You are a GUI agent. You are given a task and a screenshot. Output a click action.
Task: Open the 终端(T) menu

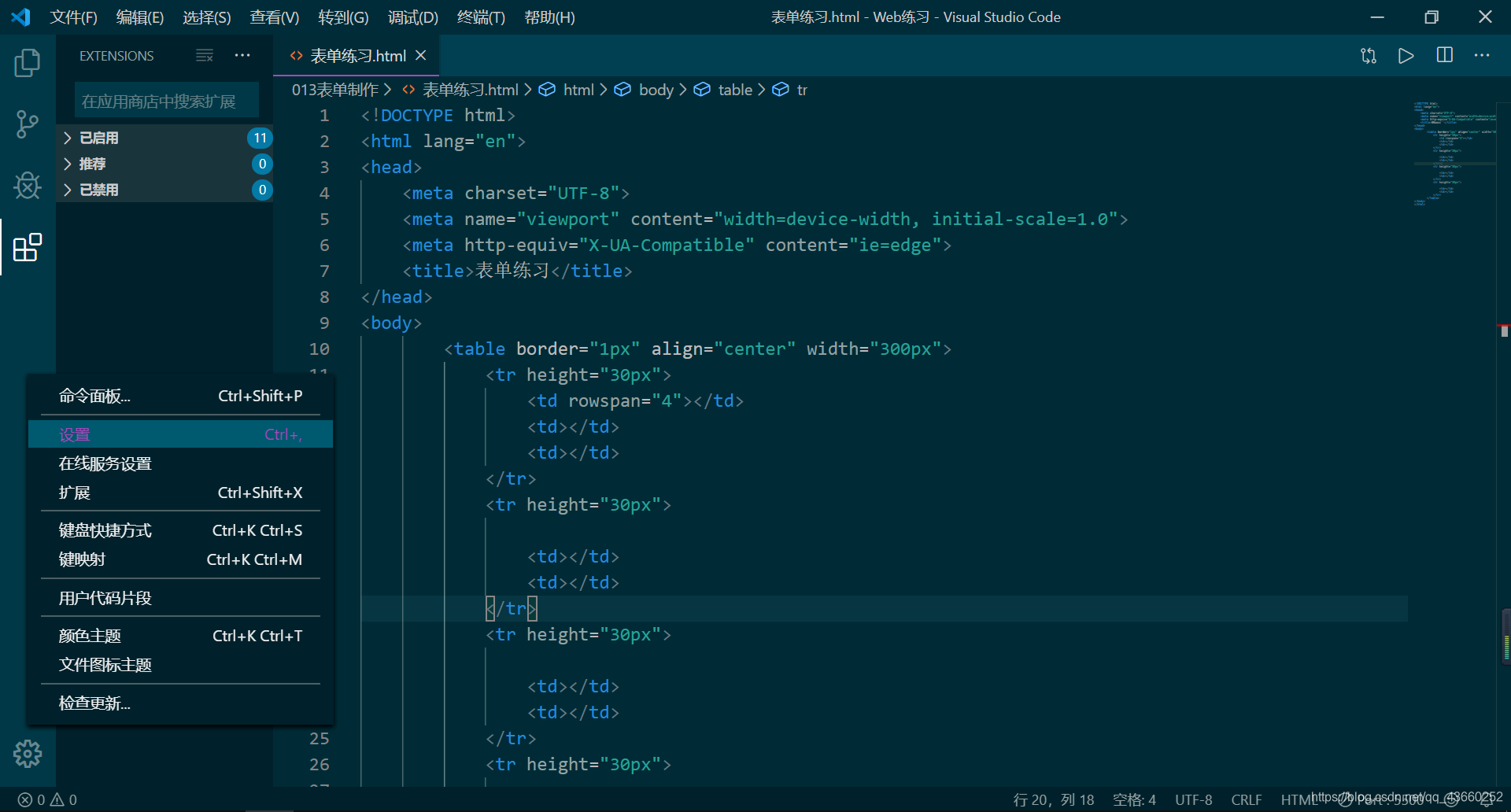pos(481,17)
